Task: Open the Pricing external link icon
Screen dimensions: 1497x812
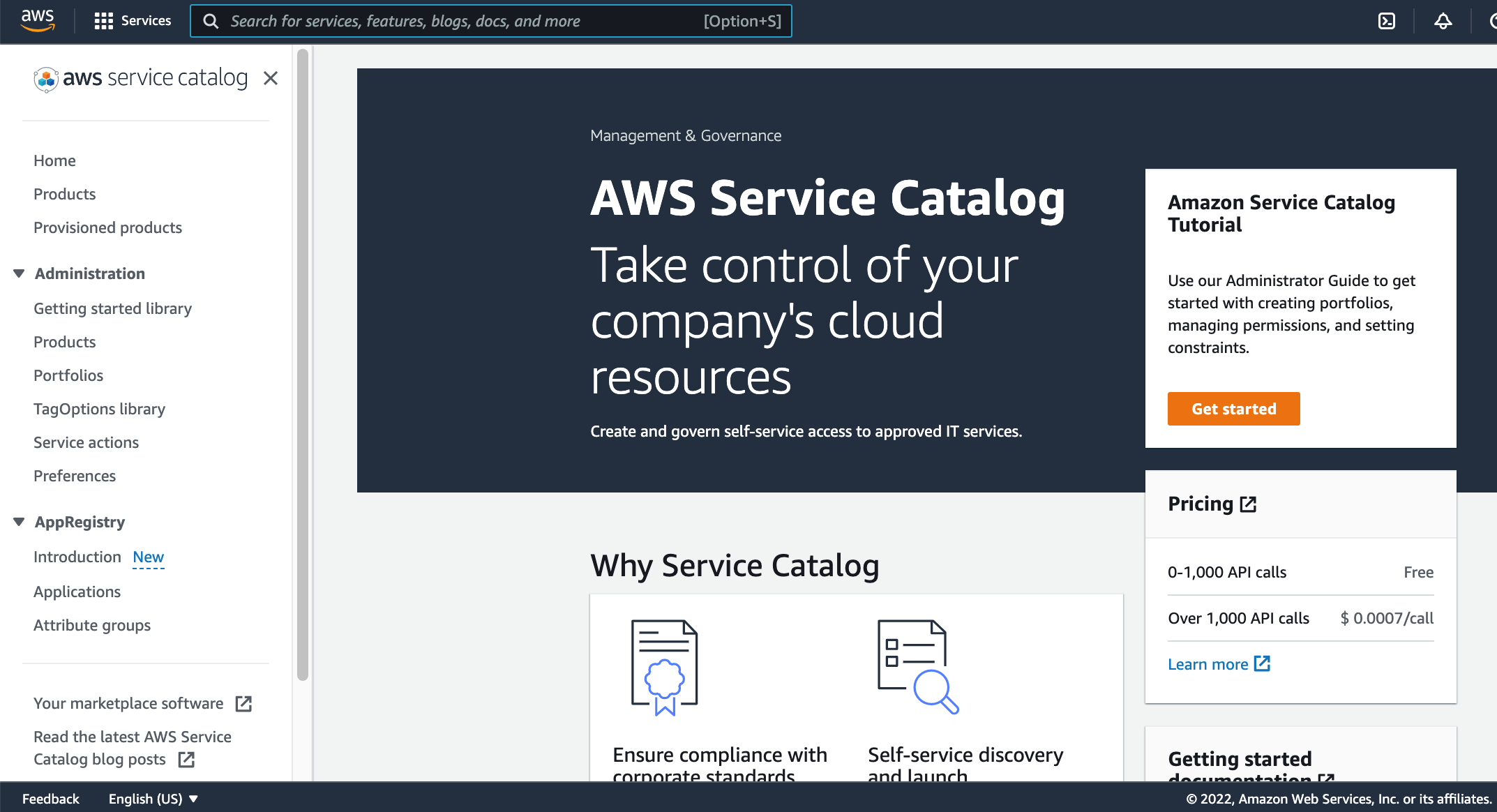Action: (1248, 504)
